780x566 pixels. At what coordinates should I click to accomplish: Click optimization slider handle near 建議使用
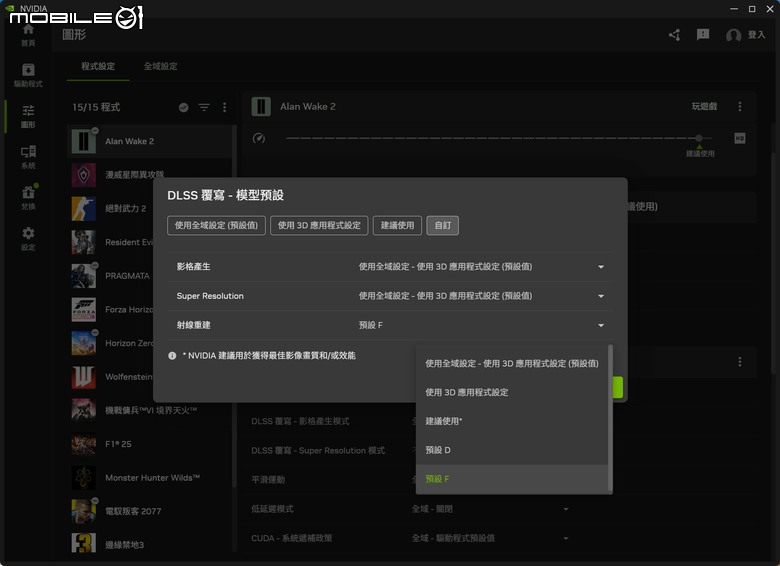coord(699,138)
